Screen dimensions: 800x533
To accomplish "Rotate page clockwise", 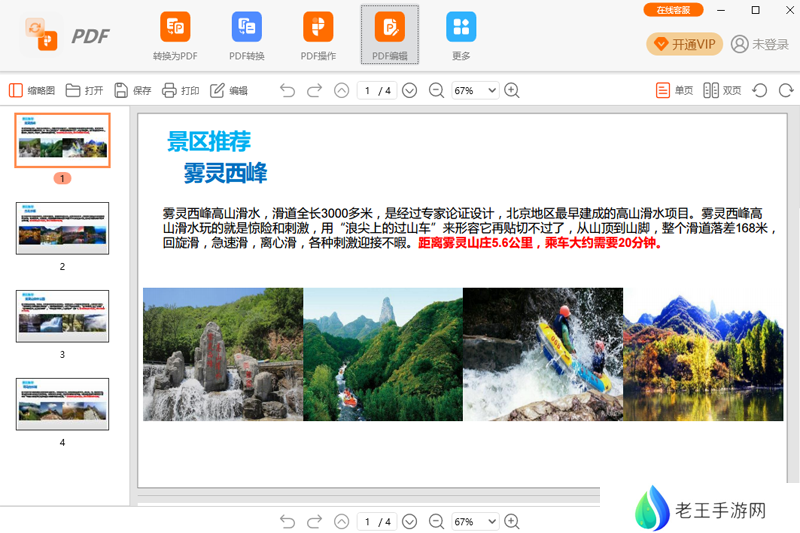I will click(786, 91).
